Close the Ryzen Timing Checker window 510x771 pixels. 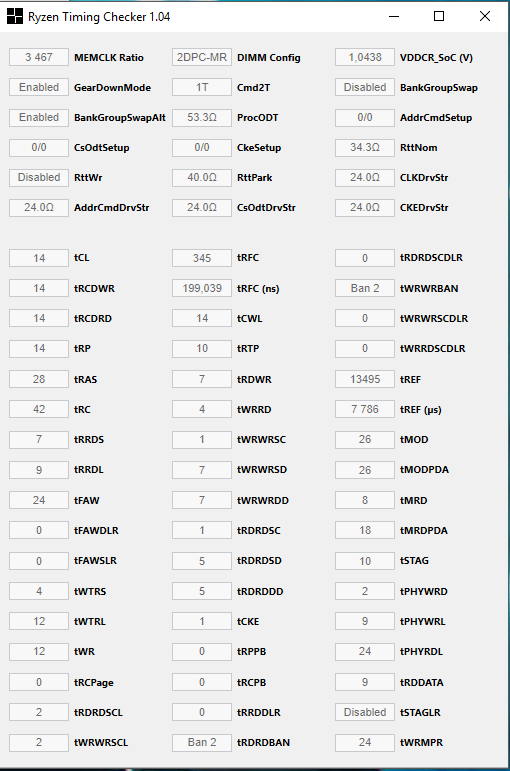[x=485, y=16]
